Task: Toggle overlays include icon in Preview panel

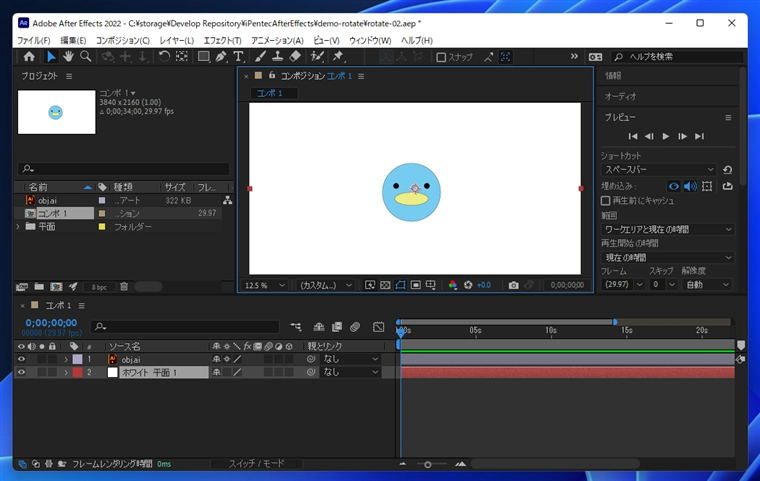Action: (707, 186)
